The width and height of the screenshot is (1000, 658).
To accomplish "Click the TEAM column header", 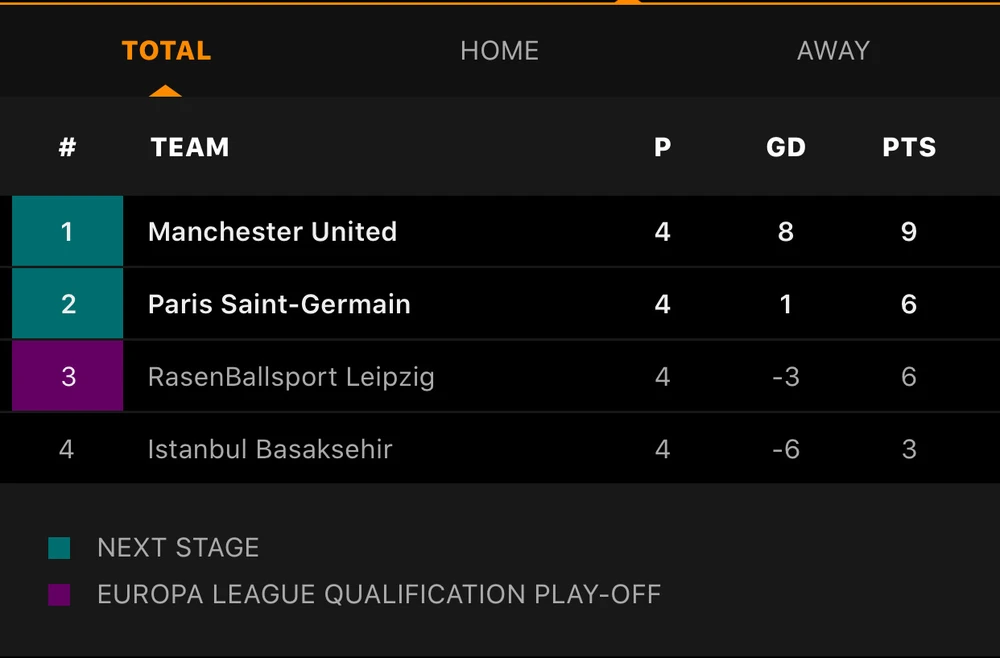I will 190,148.
